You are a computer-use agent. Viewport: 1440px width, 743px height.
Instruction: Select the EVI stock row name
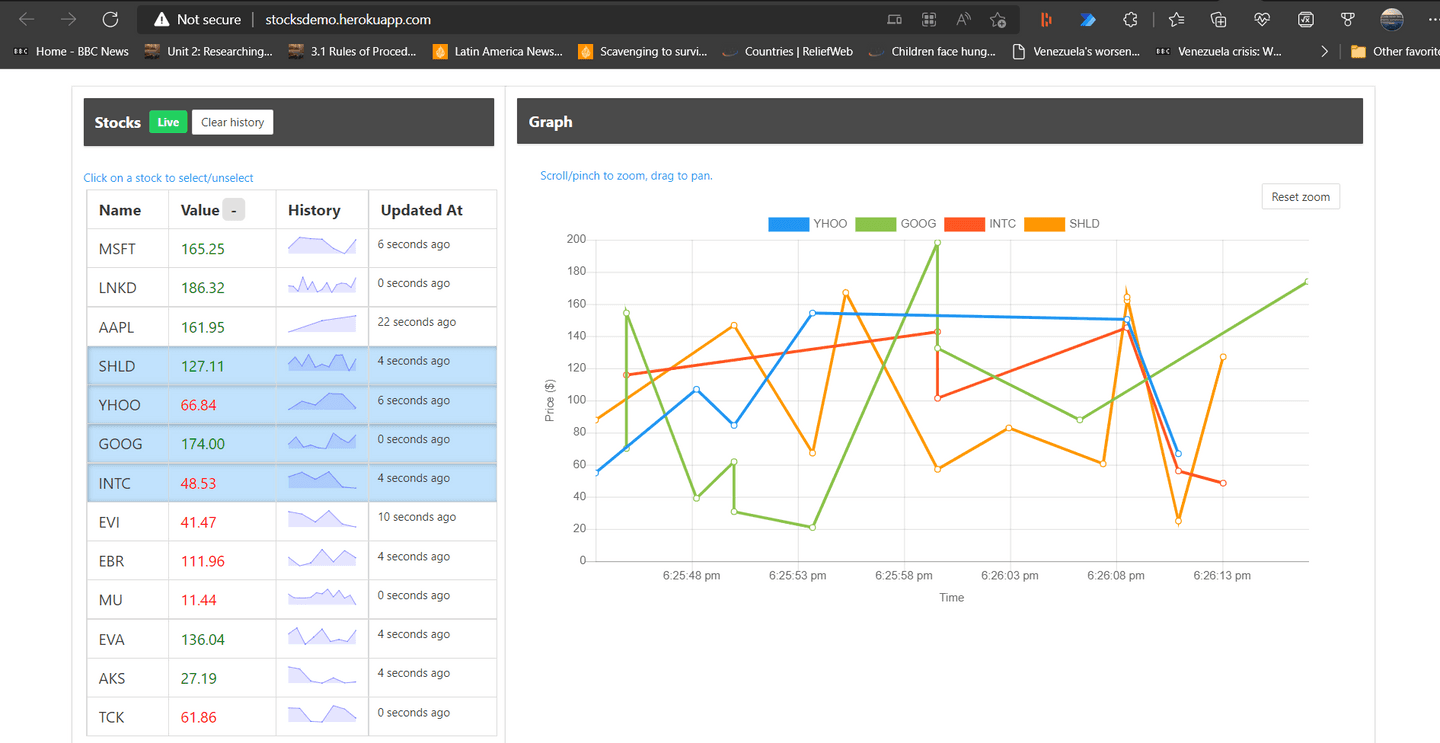pyautogui.click(x=109, y=522)
